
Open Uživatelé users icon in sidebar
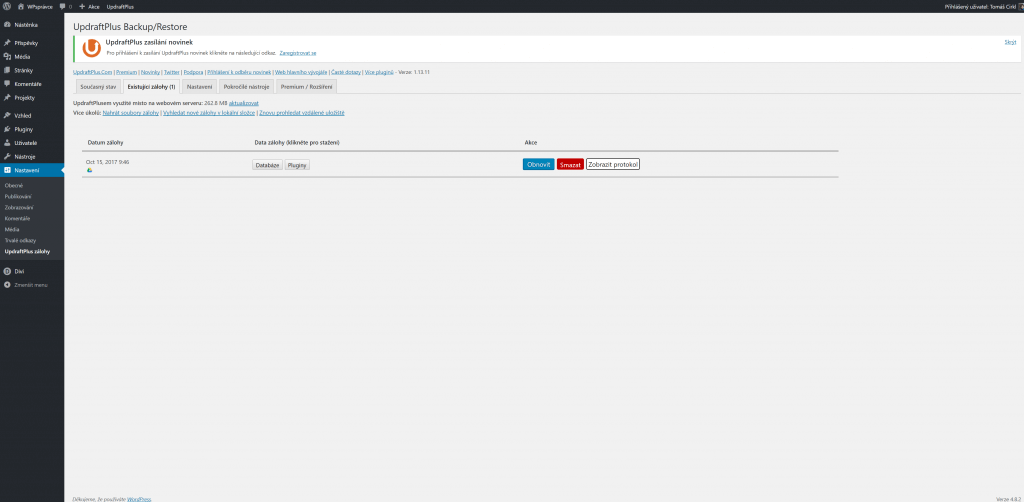[7, 143]
